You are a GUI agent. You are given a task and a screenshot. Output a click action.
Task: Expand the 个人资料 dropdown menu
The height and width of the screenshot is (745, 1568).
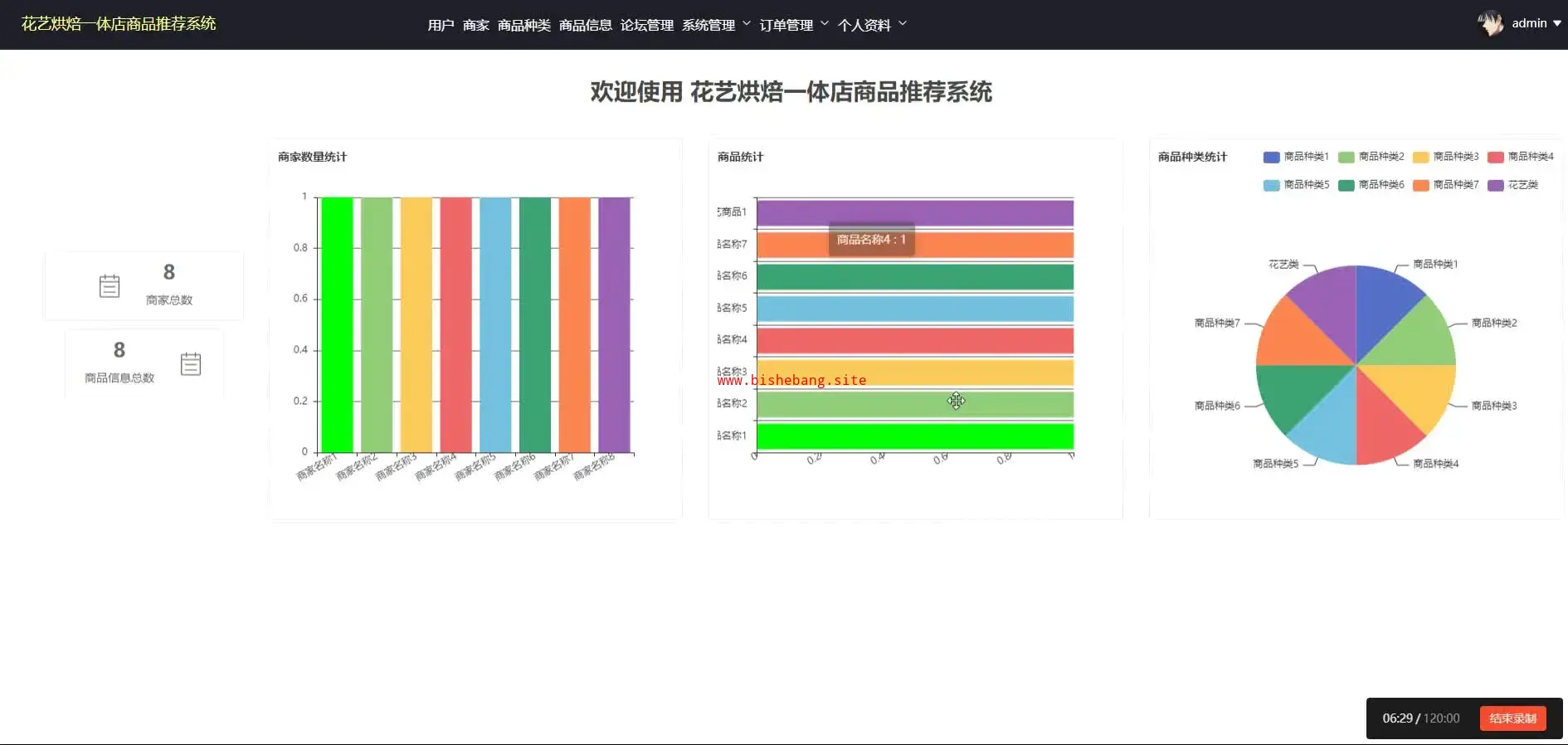pos(872,25)
